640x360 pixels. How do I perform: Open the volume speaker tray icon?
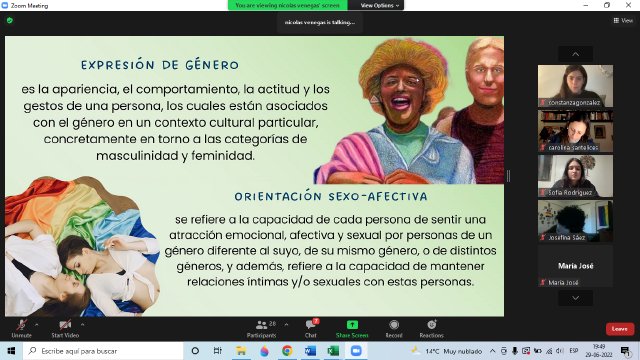(x=560, y=351)
